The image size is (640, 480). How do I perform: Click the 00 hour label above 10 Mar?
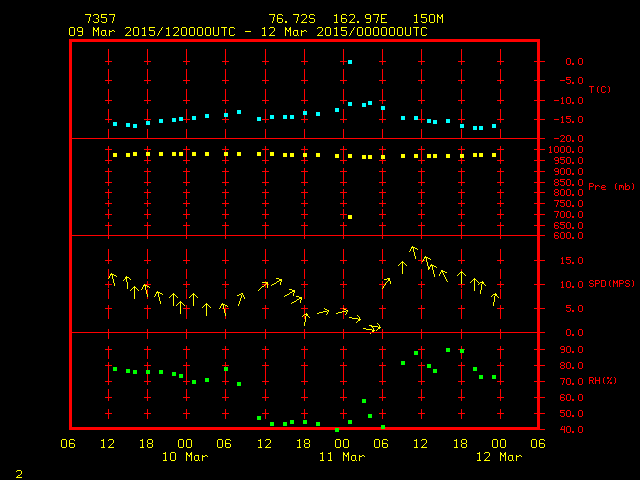[185, 443]
